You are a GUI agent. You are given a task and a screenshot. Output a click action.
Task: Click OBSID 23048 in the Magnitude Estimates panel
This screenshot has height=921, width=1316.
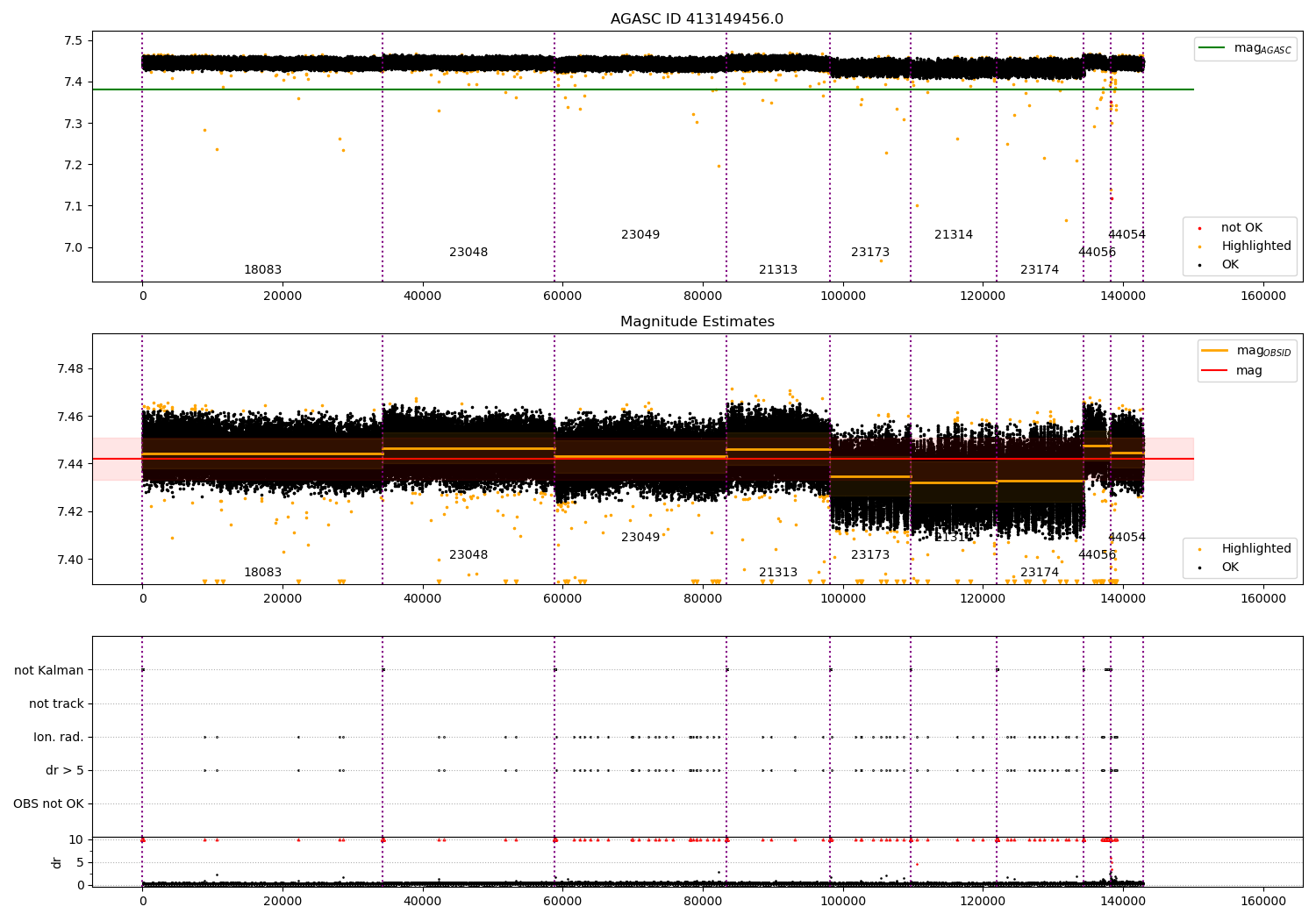(468, 555)
